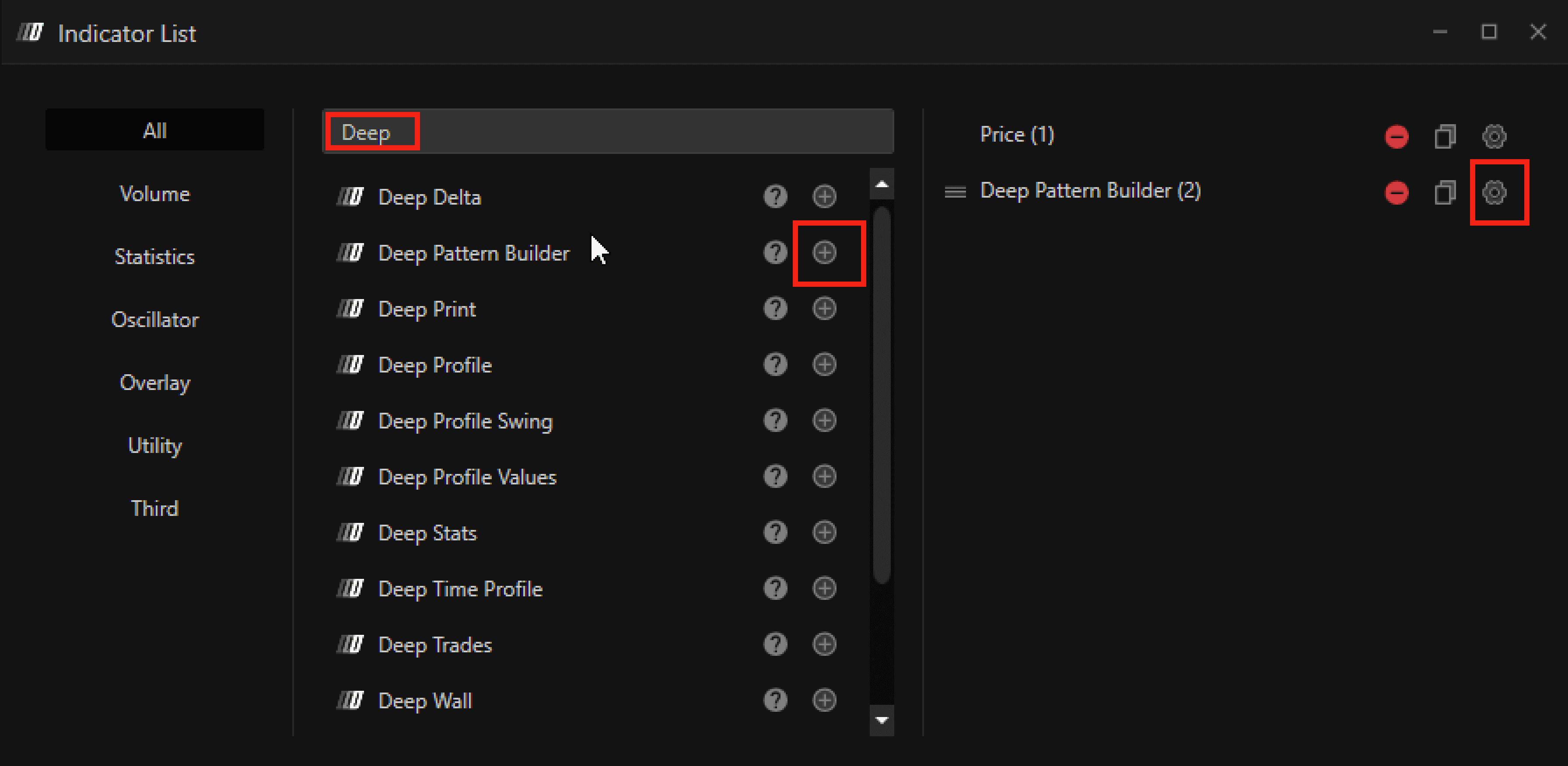Select the All category filter
Image resolution: width=1568 pixels, height=766 pixels.
154,130
